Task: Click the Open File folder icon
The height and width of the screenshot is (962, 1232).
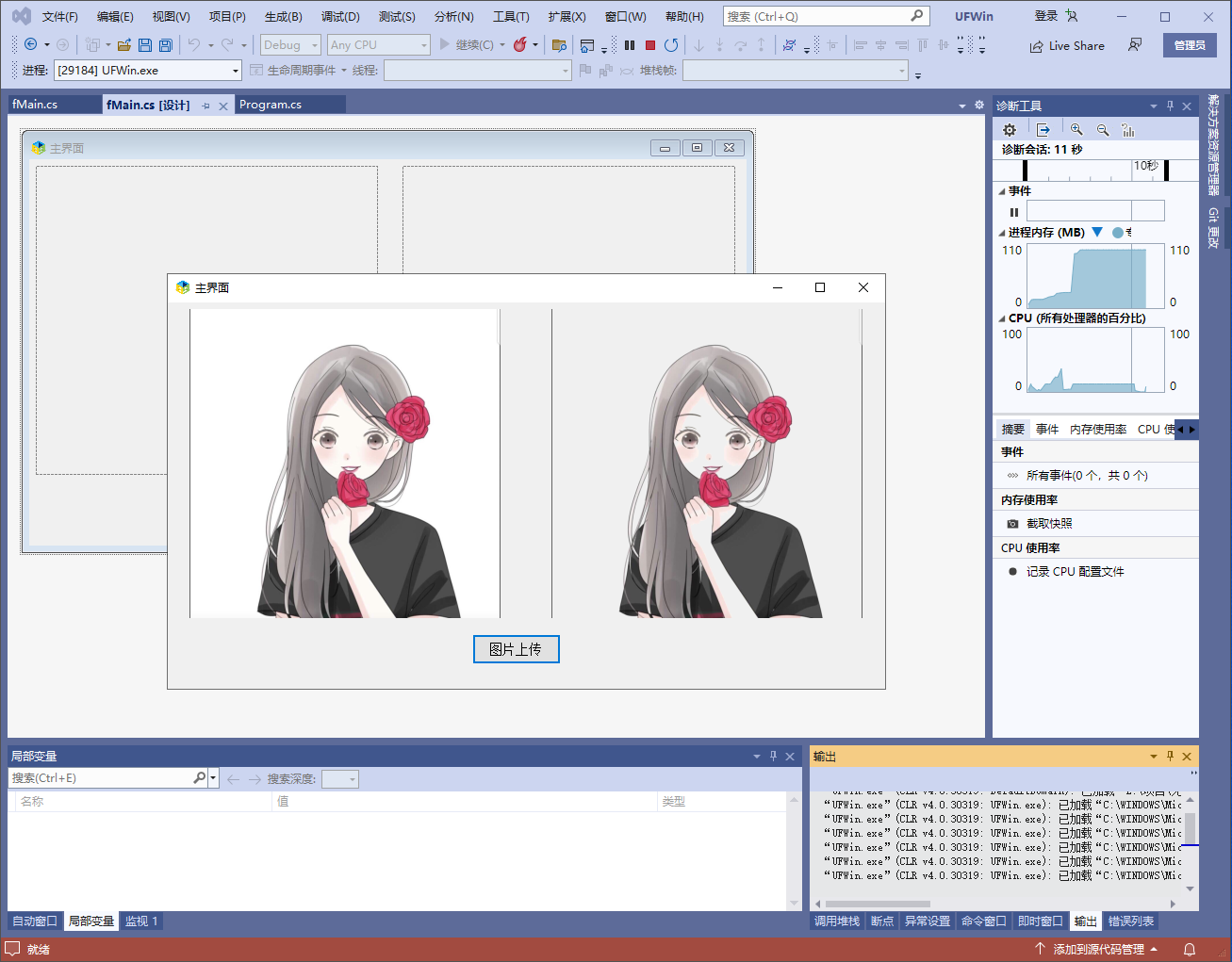Action: pos(123,44)
